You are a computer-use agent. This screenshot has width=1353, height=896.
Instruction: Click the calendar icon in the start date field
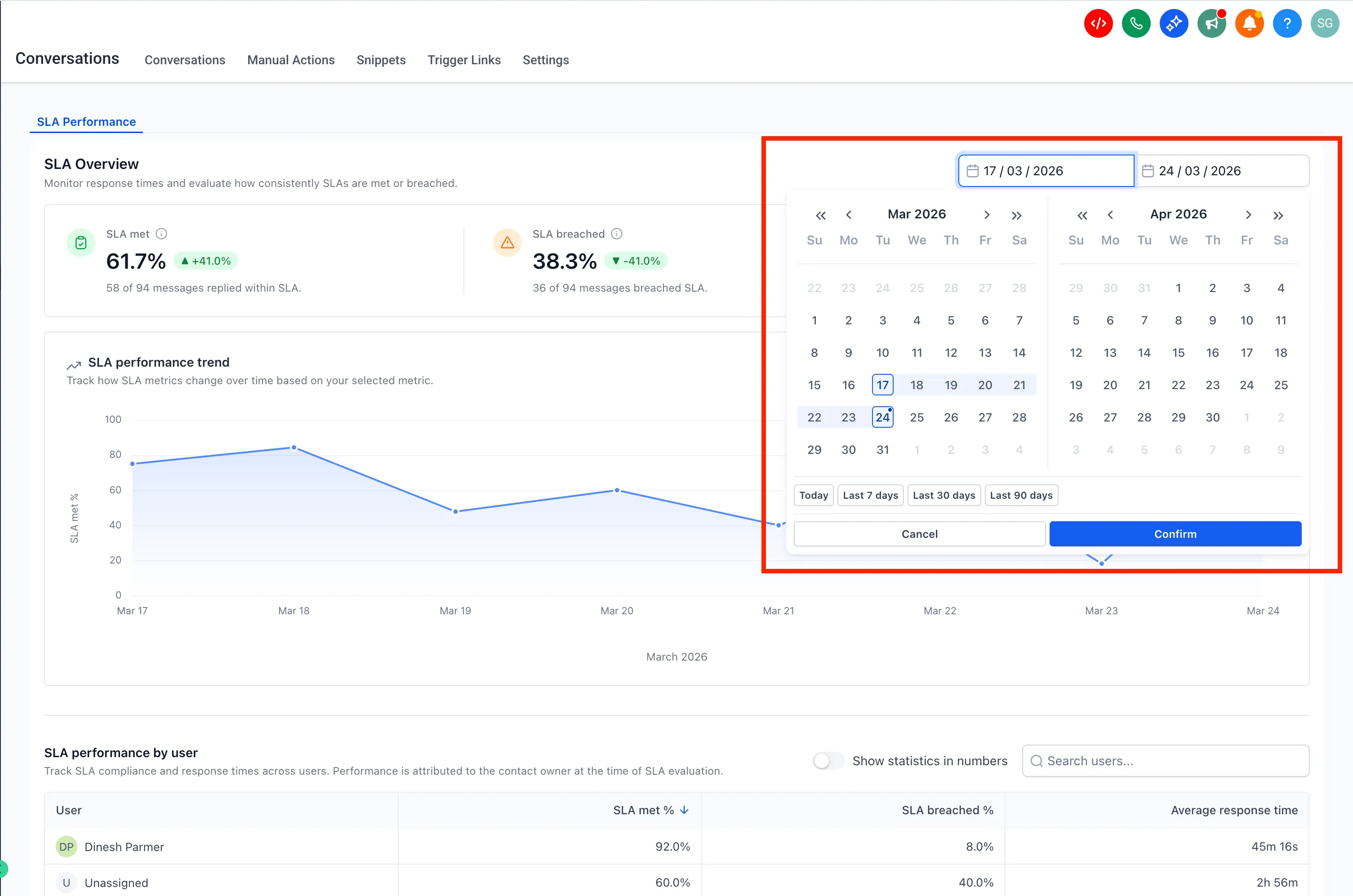pos(972,170)
